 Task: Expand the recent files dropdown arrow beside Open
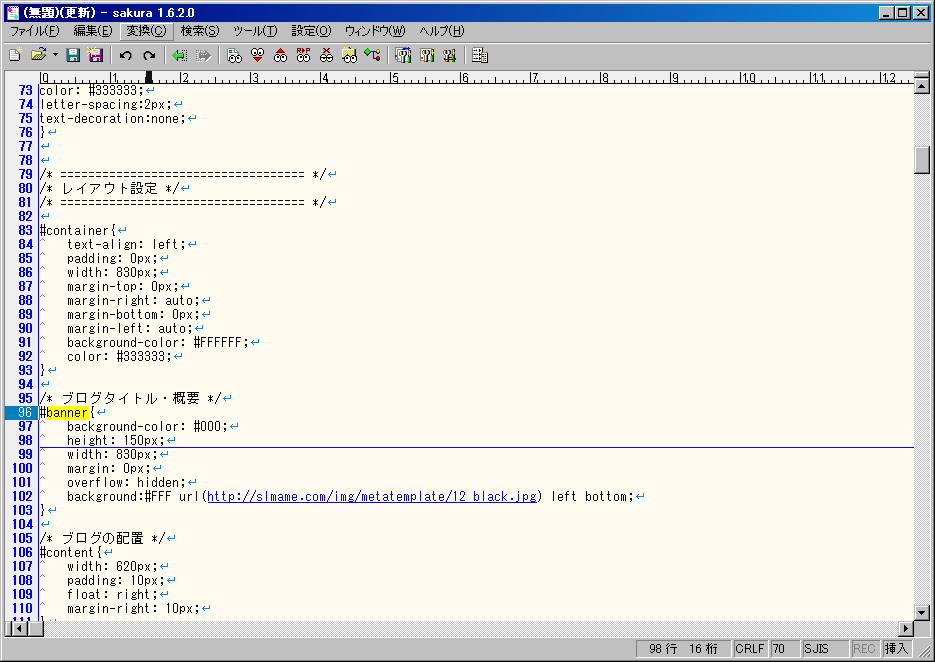[x=55, y=55]
